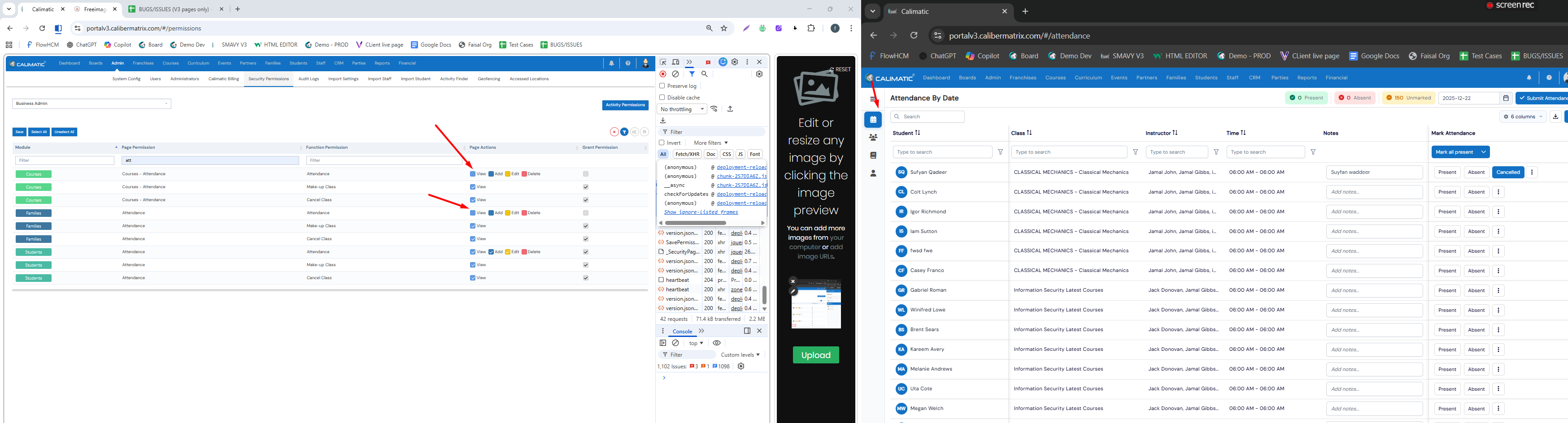Click the help icon in left Calimatic header
This screenshot has width=1568, height=423.
627,63
